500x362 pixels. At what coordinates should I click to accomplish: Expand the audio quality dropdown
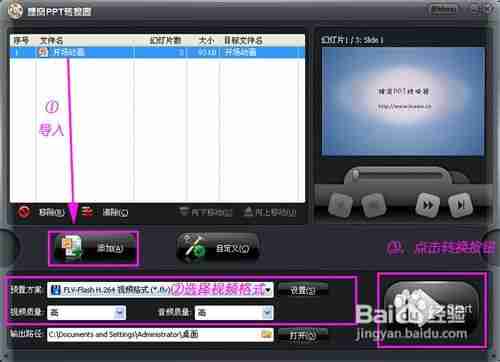(x=267, y=313)
